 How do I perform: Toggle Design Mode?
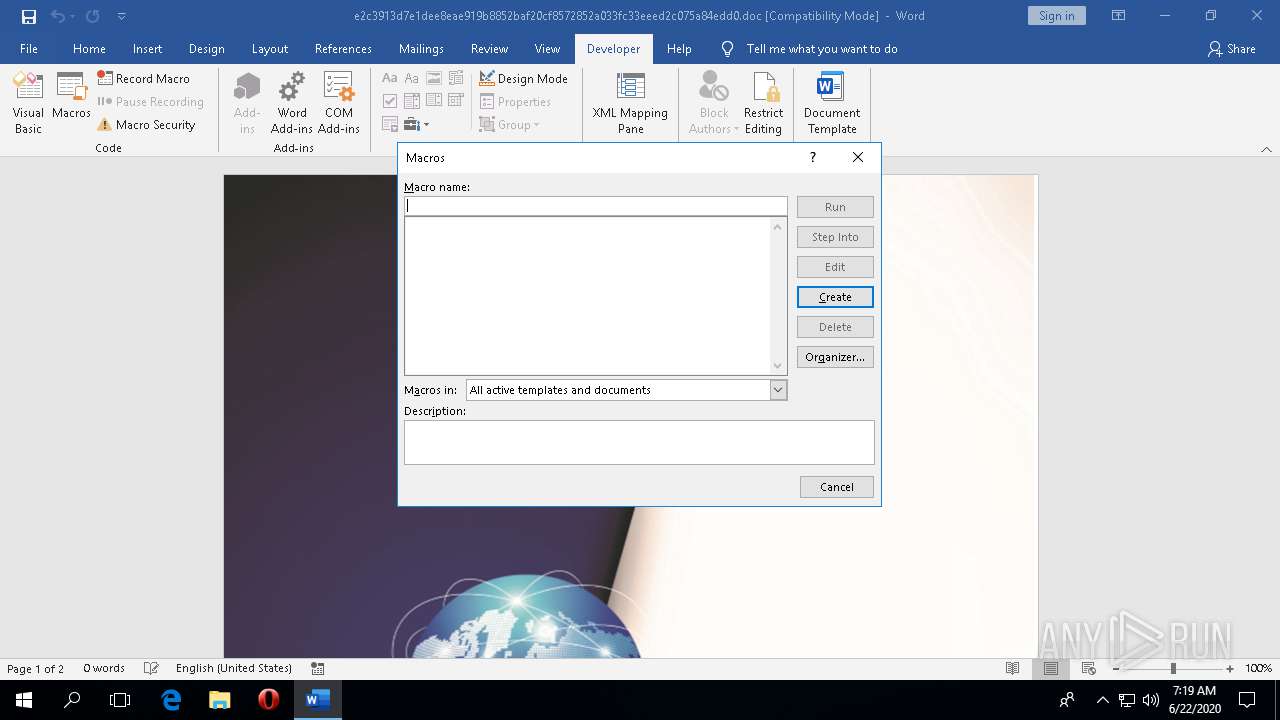point(523,78)
